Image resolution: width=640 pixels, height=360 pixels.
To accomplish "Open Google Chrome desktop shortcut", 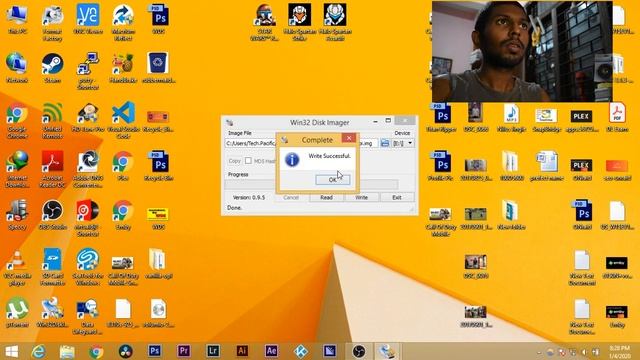I will click(17, 120).
